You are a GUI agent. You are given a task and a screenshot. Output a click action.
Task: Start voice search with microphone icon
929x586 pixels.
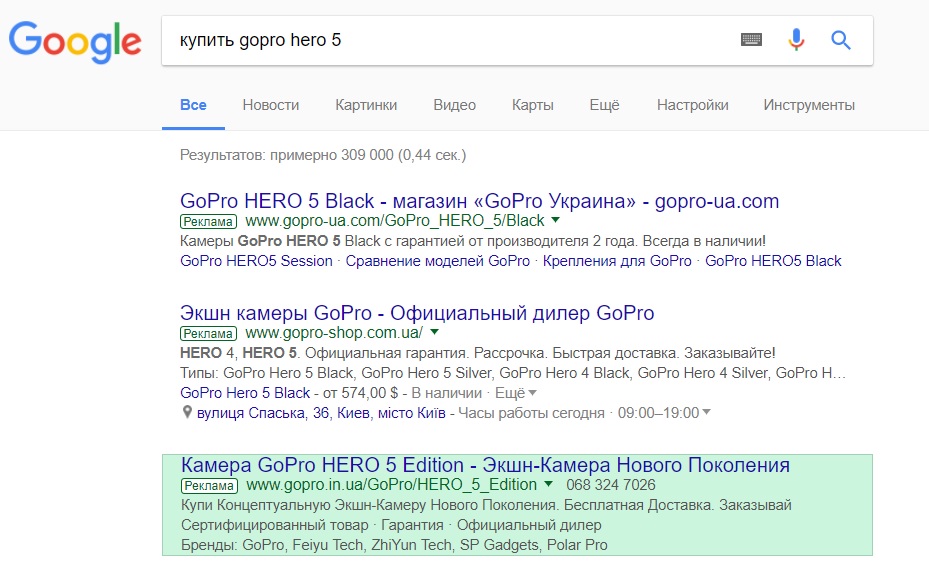(796, 40)
